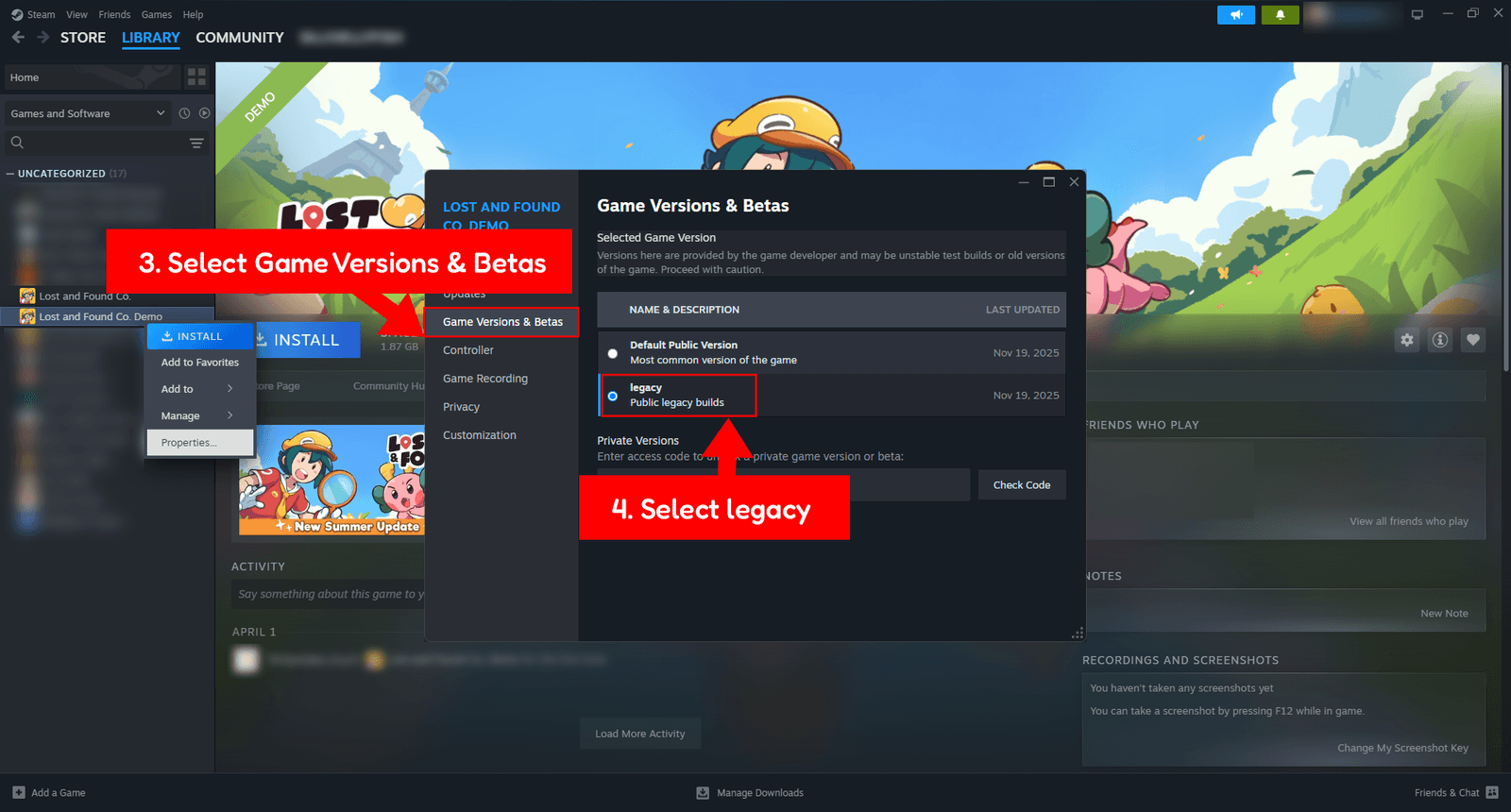Switch to the COMMUNITY tab
The height and width of the screenshot is (812, 1511).
[240, 38]
